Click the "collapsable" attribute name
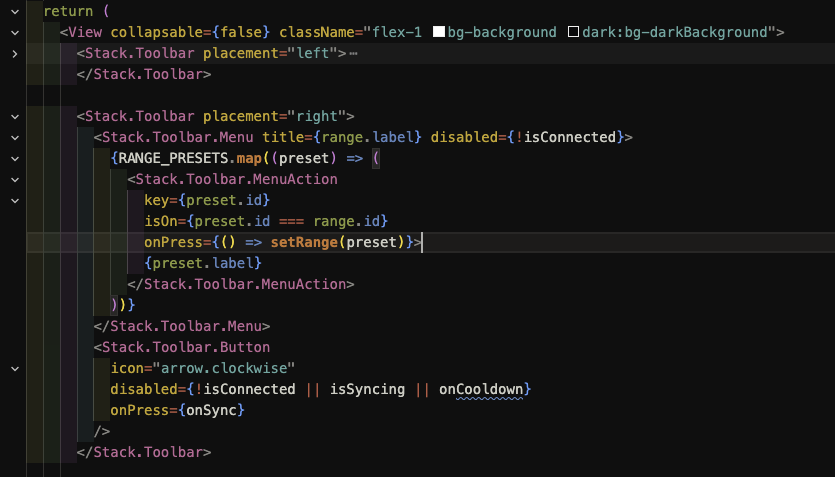835x477 pixels. click(157, 32)
